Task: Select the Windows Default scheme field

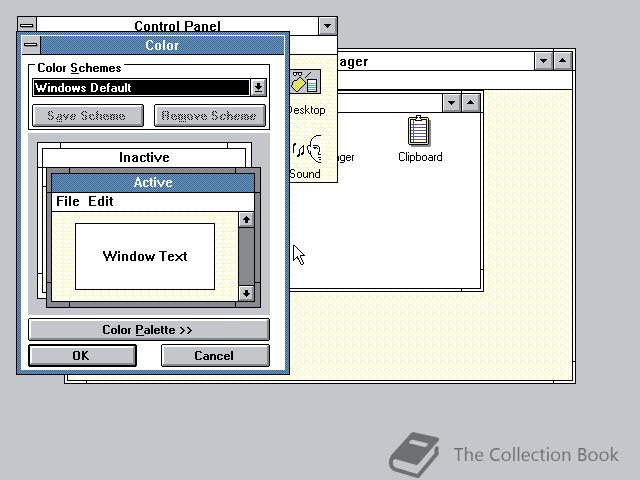Action: pyautogui.click(x=141, y=88)
